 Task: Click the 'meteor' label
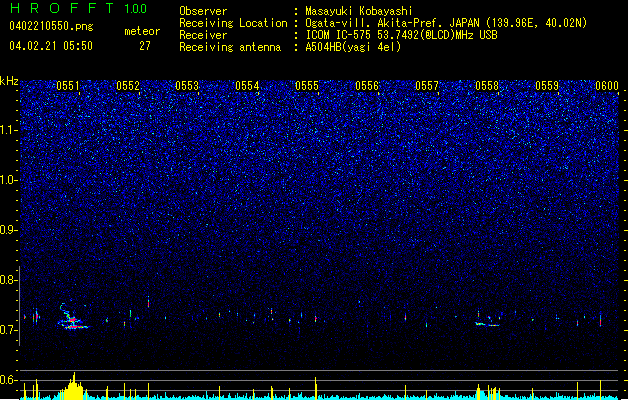click(x=142, y=31)
